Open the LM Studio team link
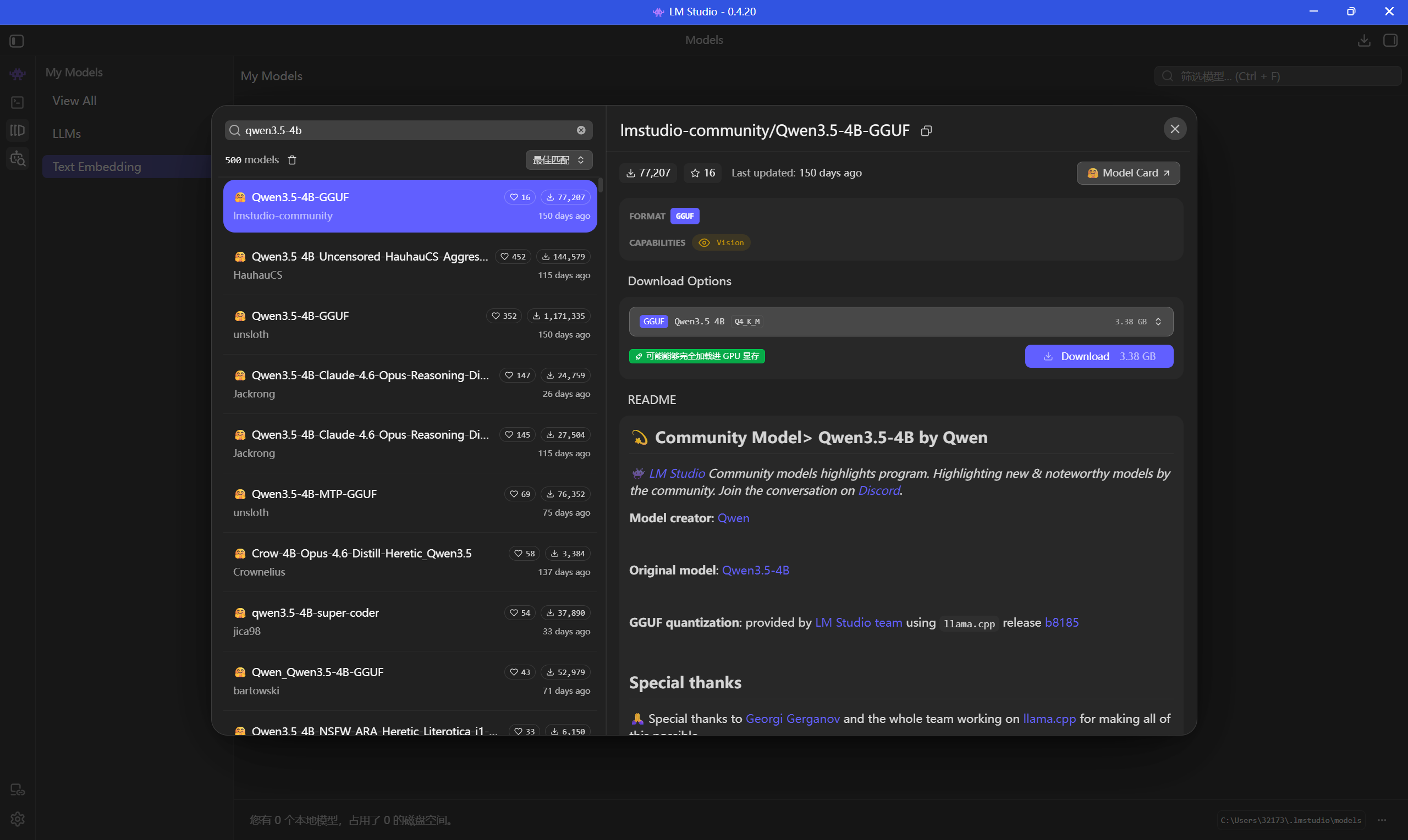1408x840 pixels. click(858, 623)
